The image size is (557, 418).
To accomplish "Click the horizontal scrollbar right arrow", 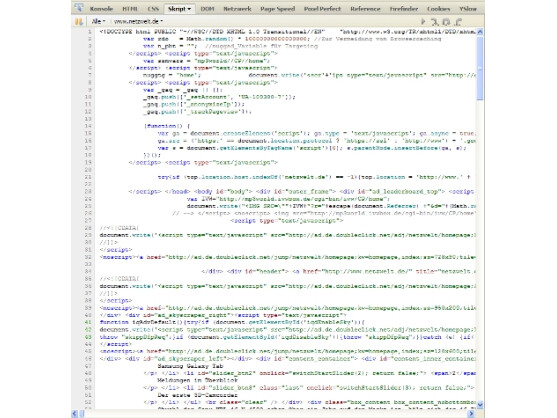I will click(471, 413).
